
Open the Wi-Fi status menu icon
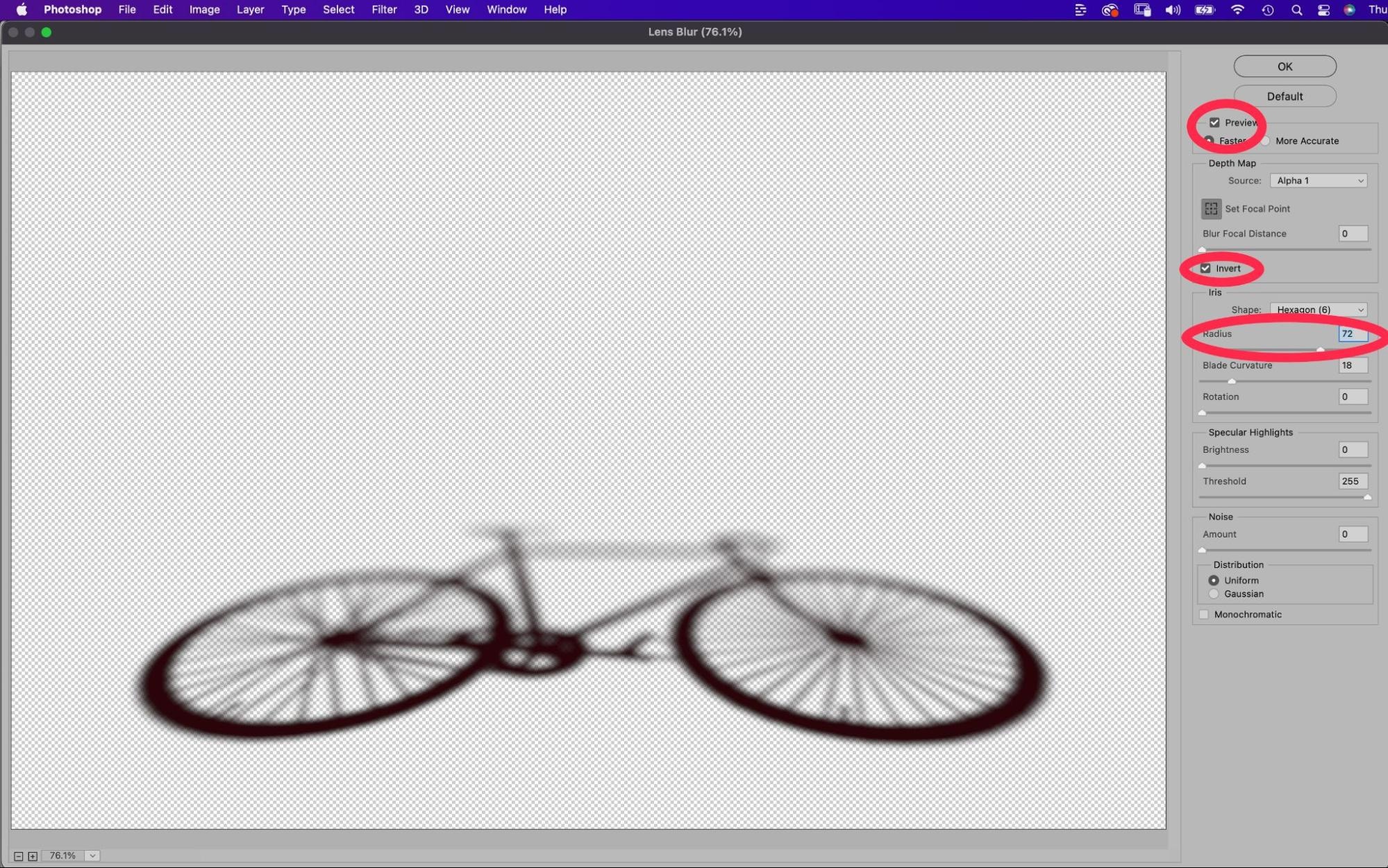1237,10
